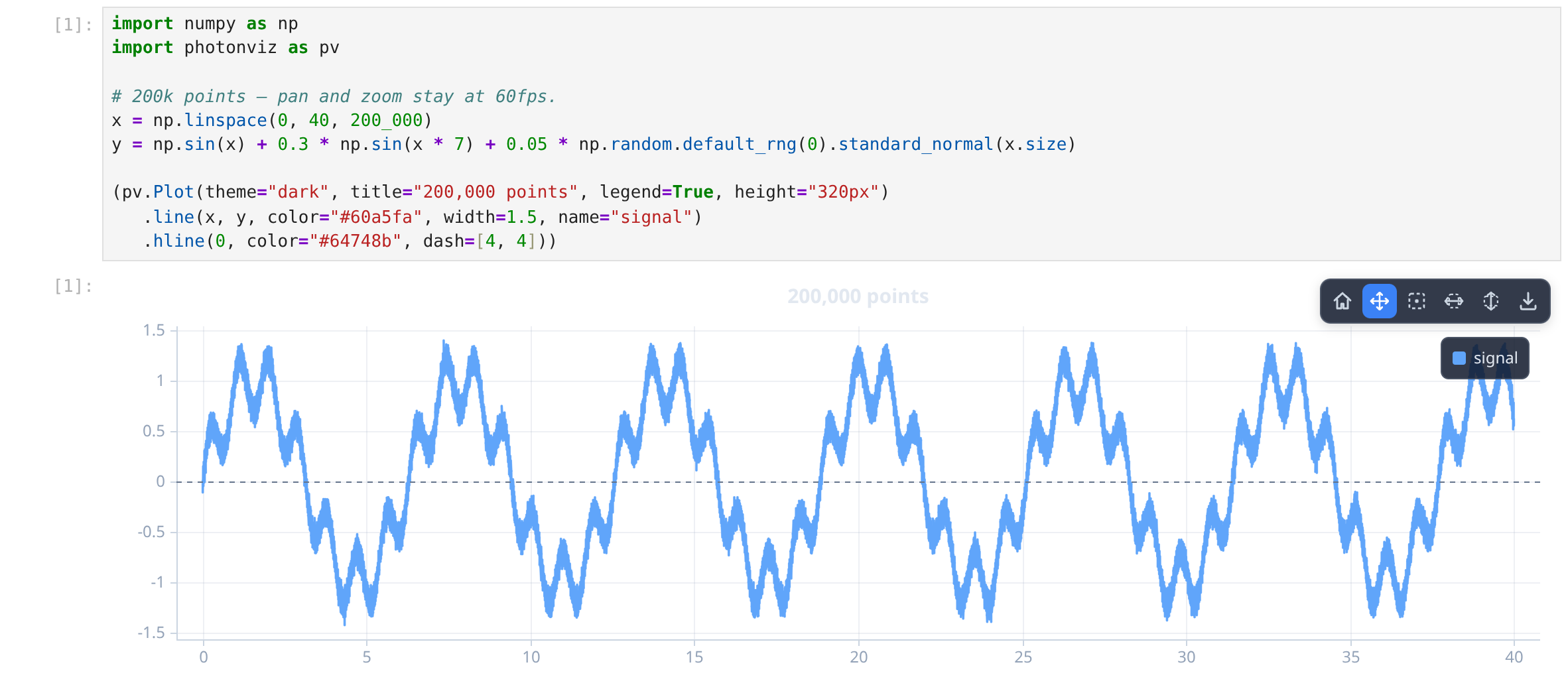Click the output prompt [1]: beside the plot
1568x699 pixels.
73,286
